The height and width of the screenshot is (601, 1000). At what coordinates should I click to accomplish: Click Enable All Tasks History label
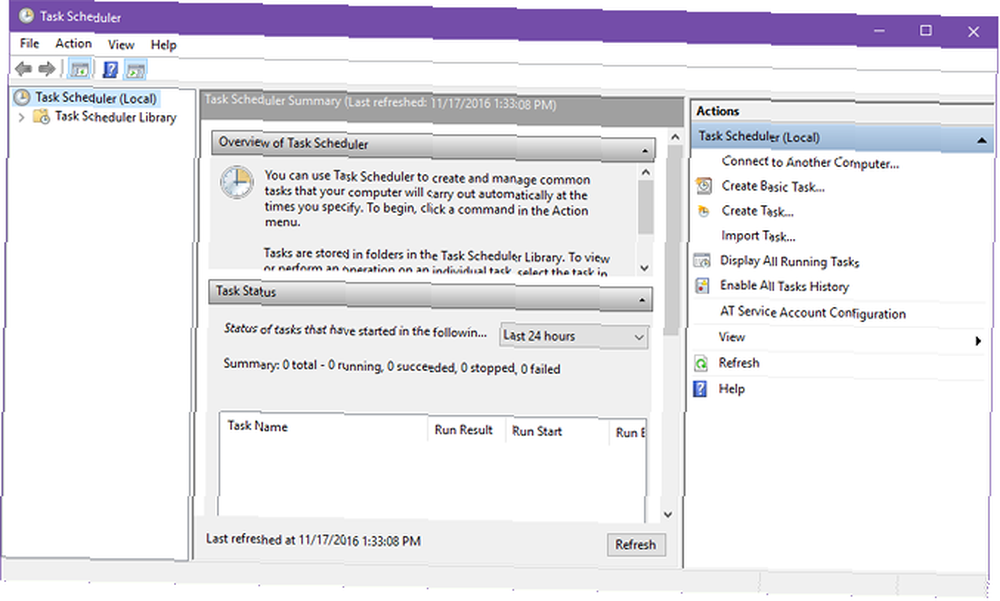(784, 286)
